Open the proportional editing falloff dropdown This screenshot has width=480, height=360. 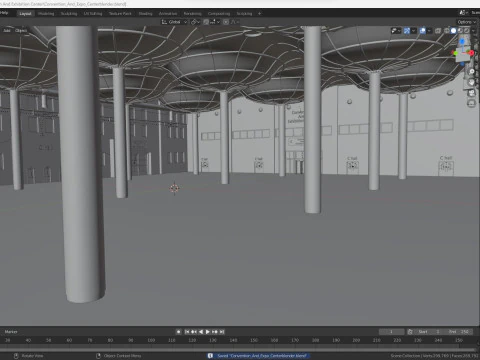coord(235,22)
